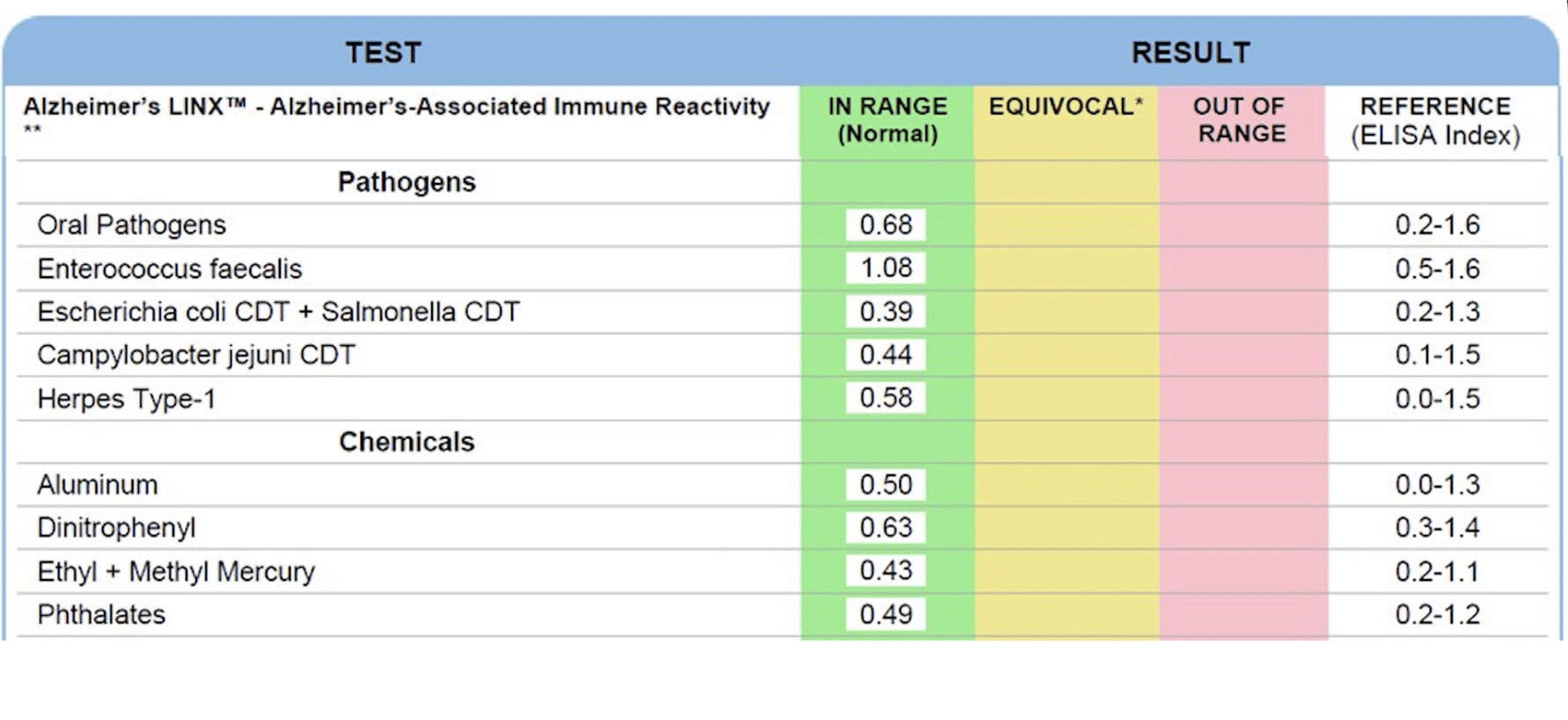This screenshot has width=1568, height=720.
Task: Select the Escherichia coli CDT + Salmonella label
Action: [278, 312]
